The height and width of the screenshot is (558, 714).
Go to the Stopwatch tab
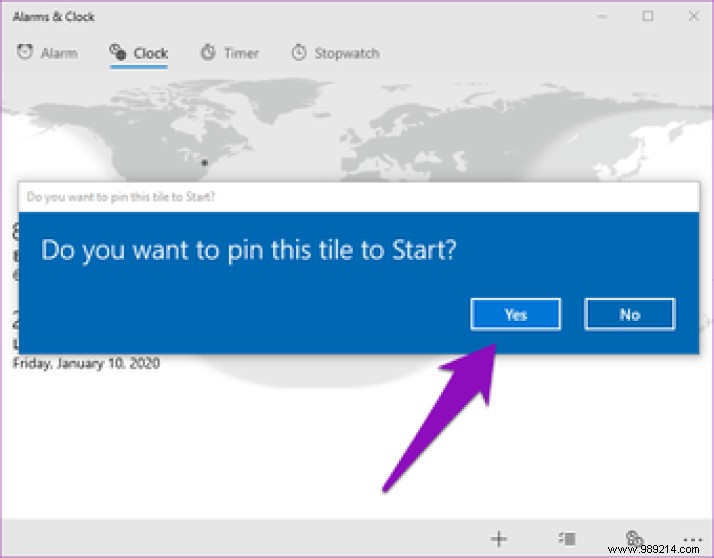tap(336, 53)
